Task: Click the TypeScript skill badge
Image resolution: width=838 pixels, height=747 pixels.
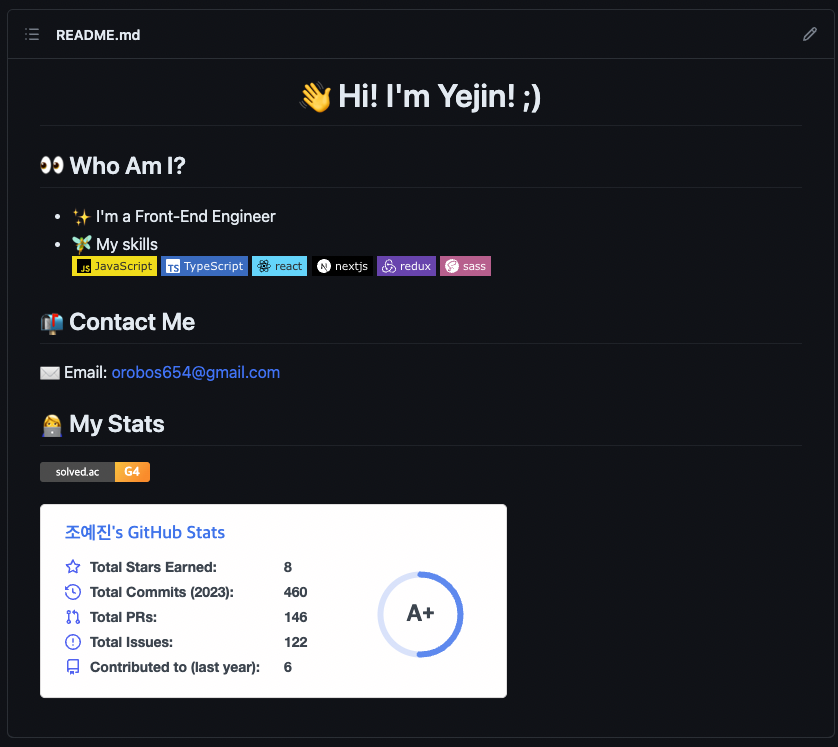Action: 204,266
